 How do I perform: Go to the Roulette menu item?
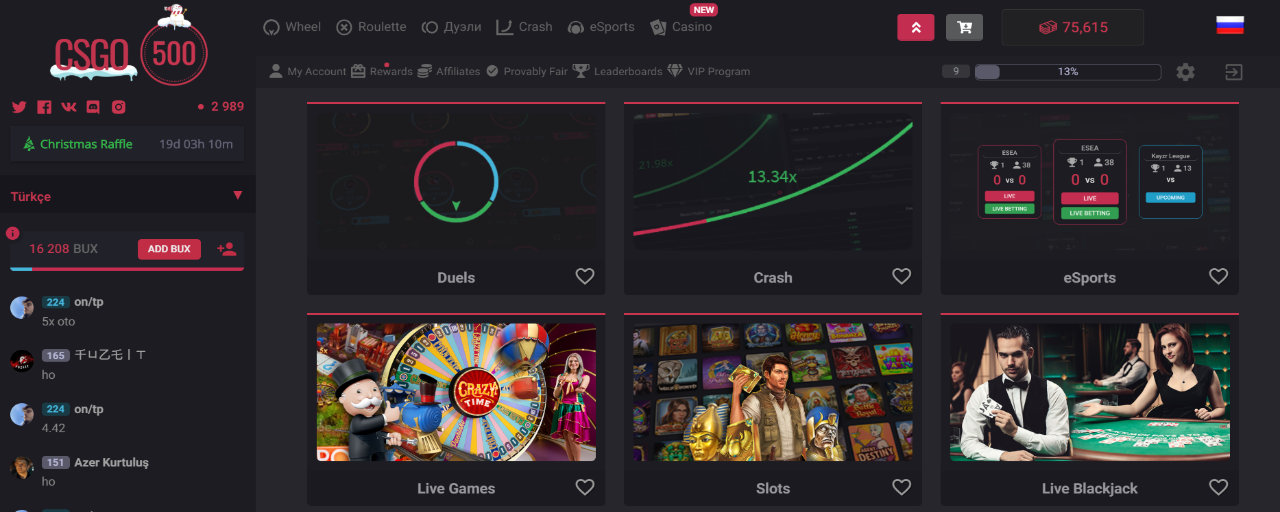pyautogui.click(x=371, y=27)
